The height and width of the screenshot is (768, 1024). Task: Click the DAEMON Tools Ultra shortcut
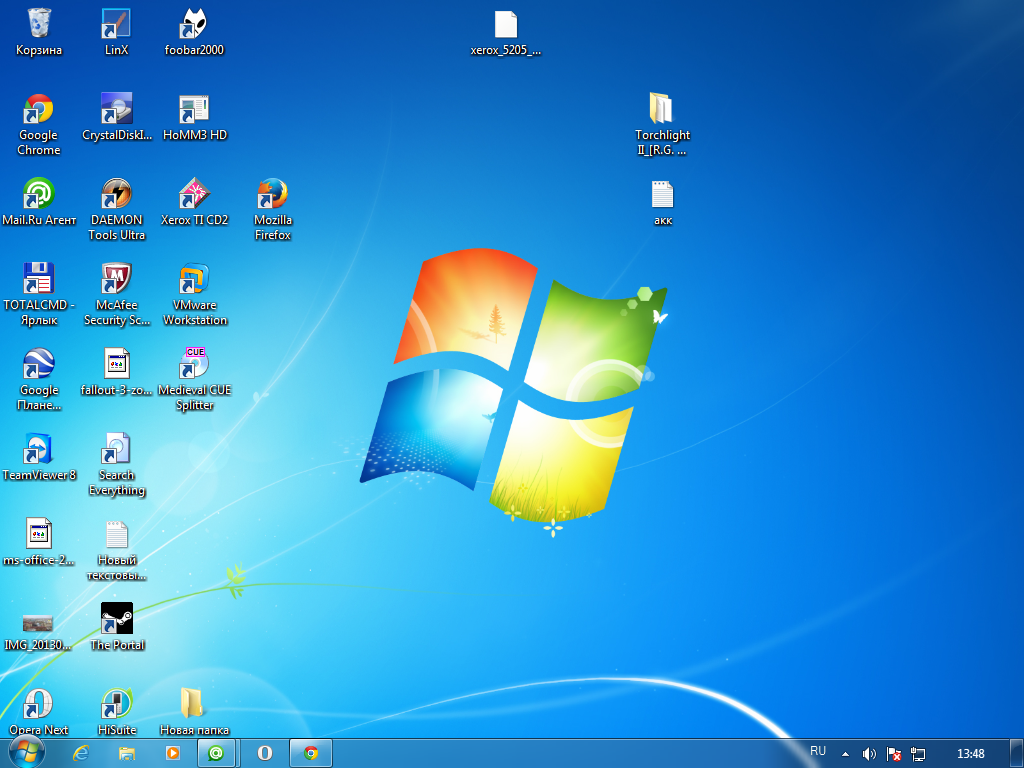click(117, 194)
